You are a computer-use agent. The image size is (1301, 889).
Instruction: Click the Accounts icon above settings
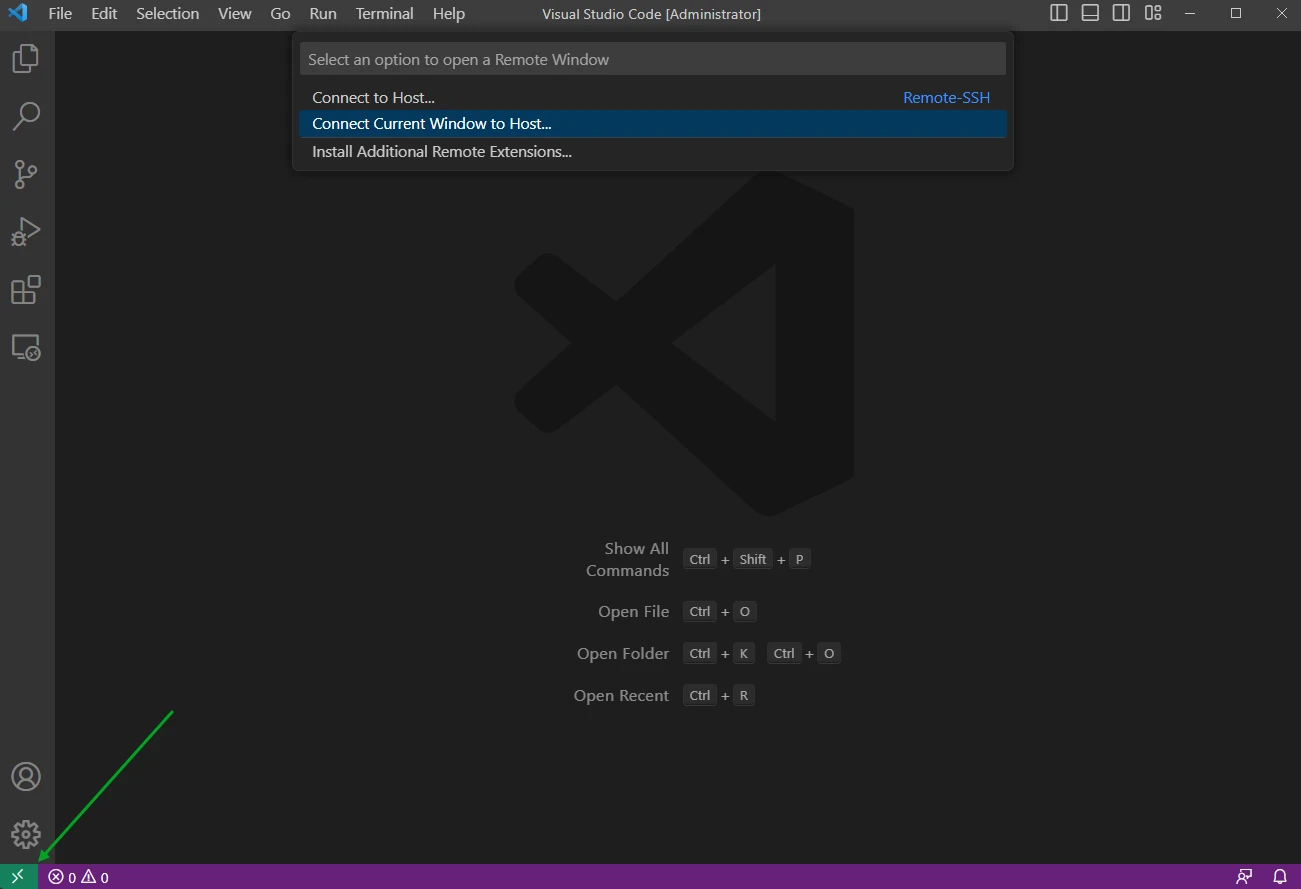(x=26, y=776)
